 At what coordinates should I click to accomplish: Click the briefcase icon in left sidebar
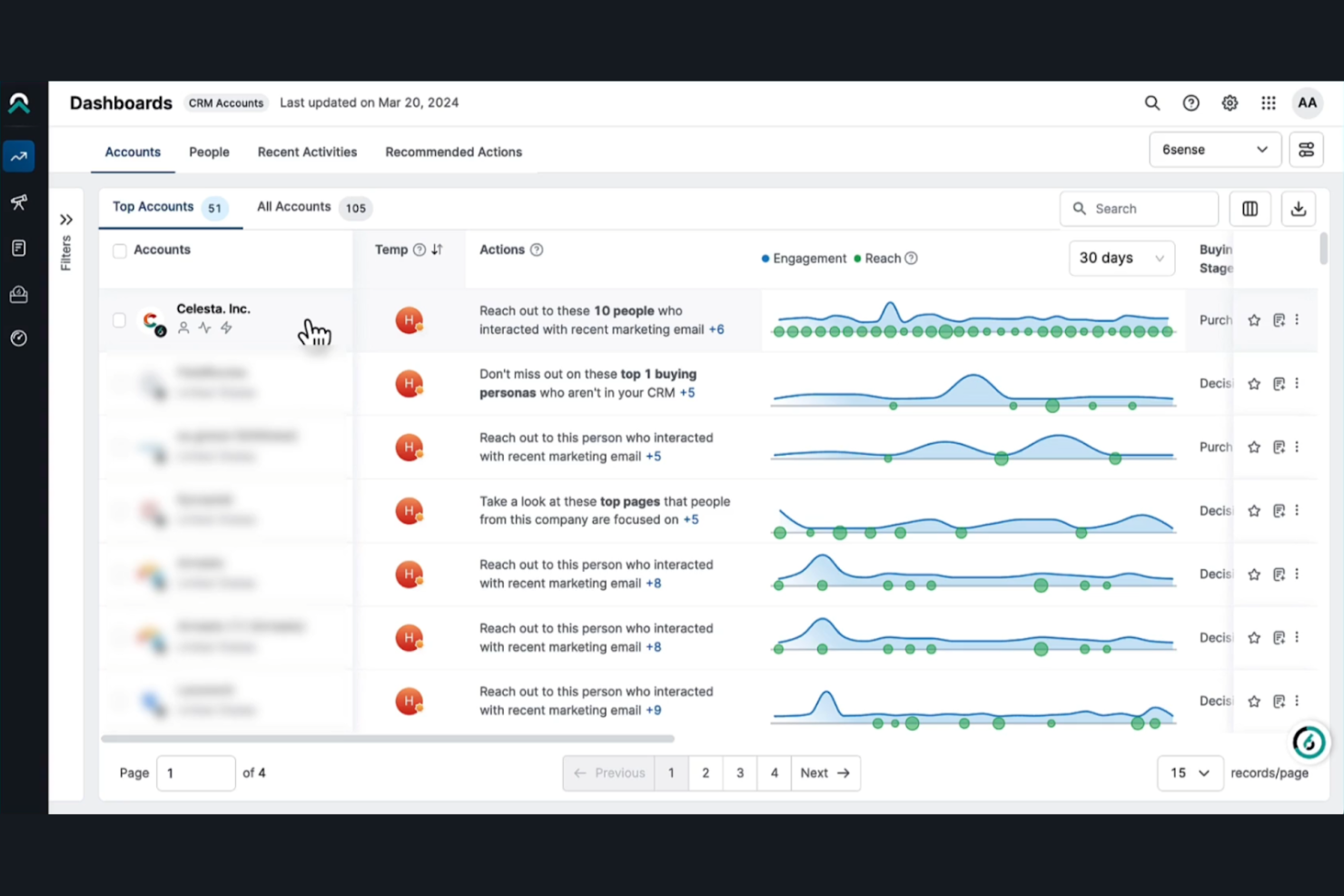pos(18,293)
